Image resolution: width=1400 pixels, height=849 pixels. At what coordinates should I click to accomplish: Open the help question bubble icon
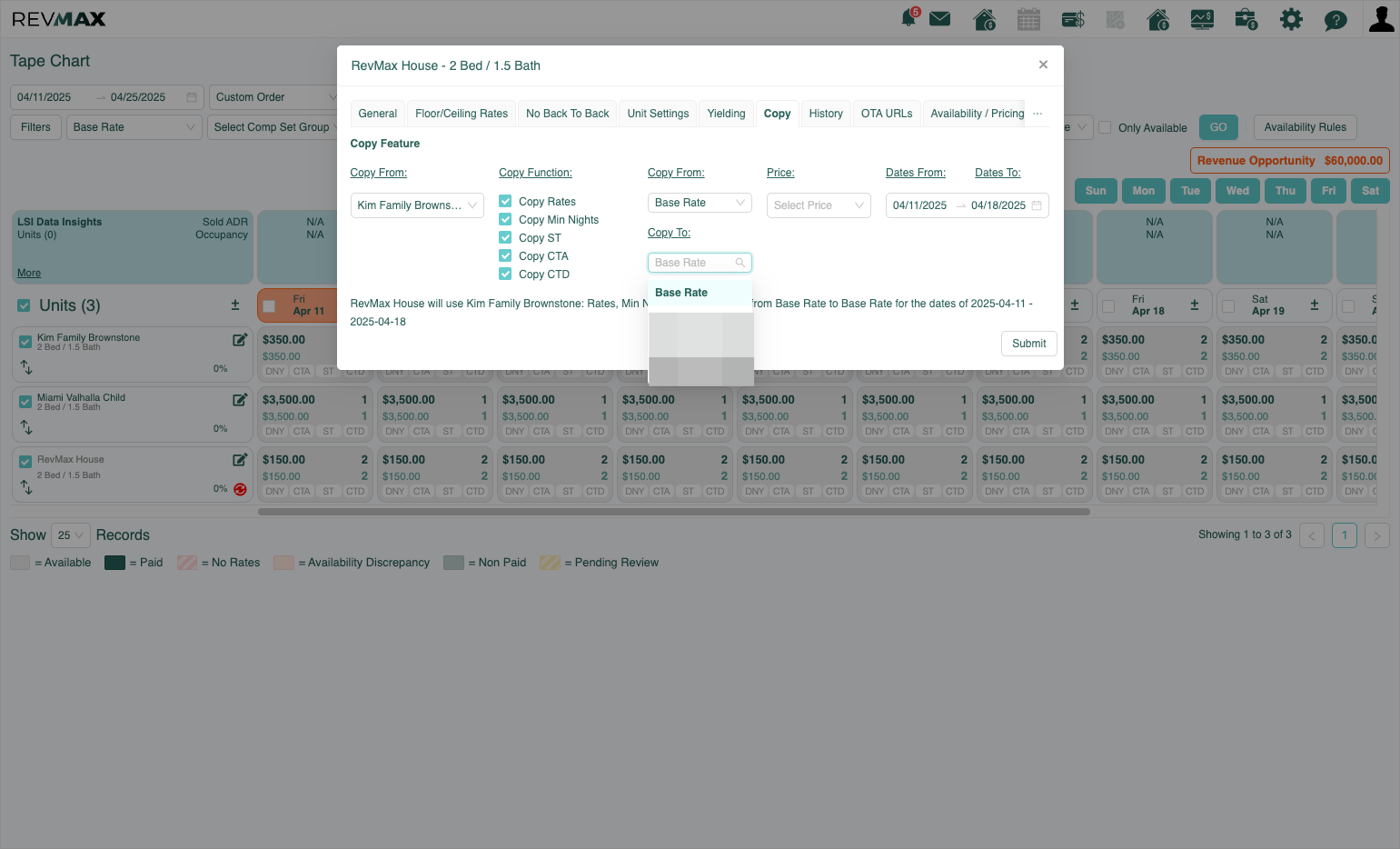(1335, 20)
